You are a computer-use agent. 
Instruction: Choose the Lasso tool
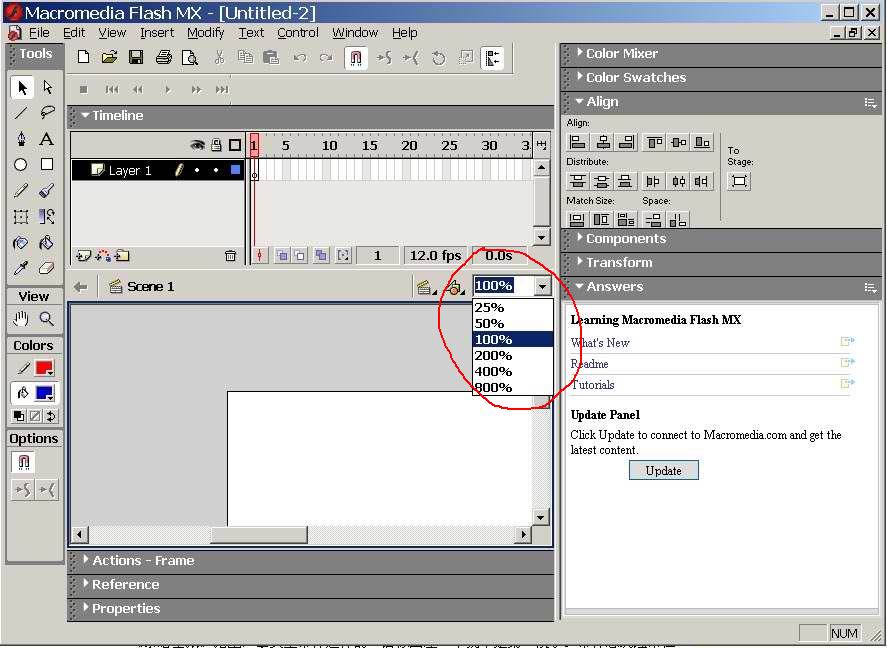pyautogui.click(x=48, y=113)
